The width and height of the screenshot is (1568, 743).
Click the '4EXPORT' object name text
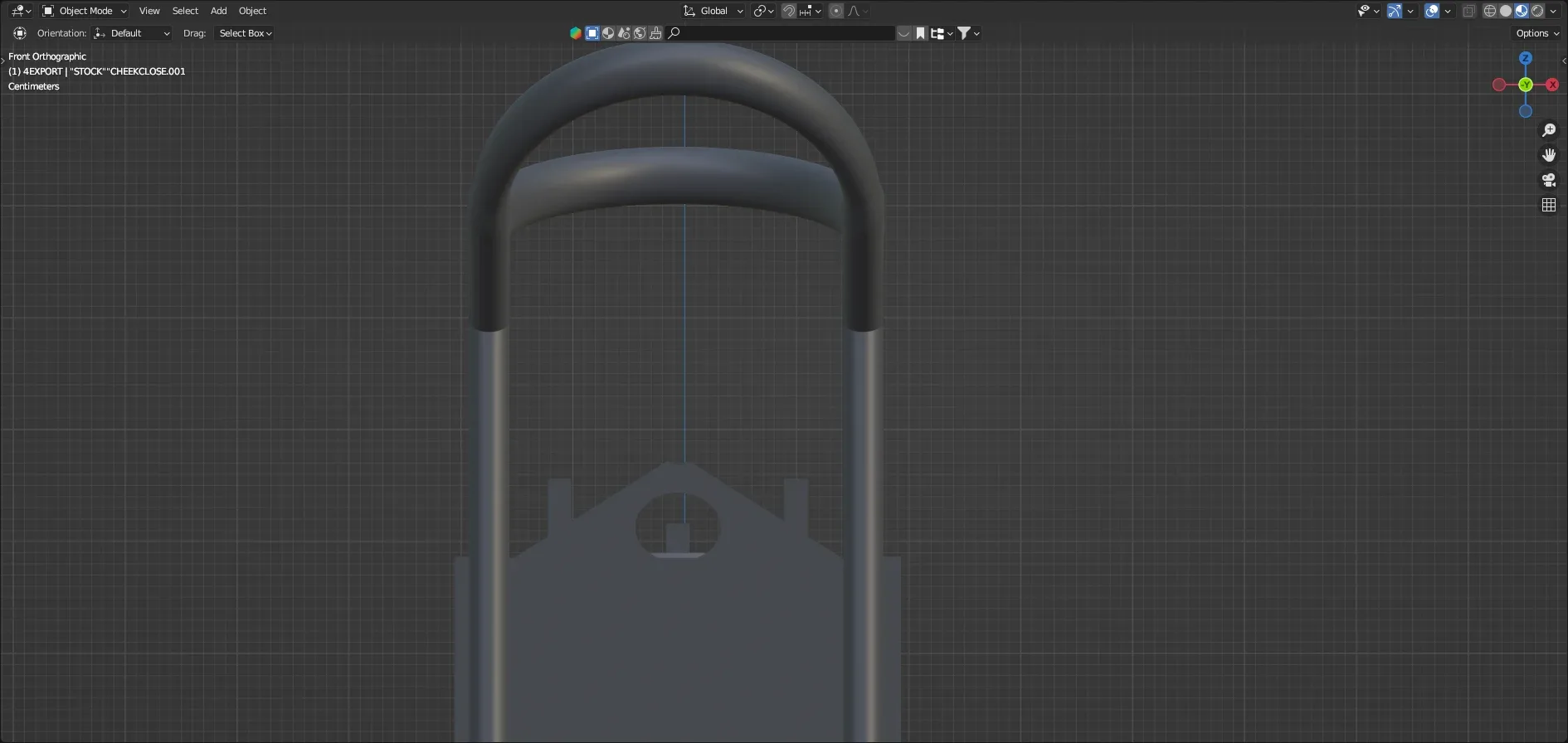(x=43, y=71)
